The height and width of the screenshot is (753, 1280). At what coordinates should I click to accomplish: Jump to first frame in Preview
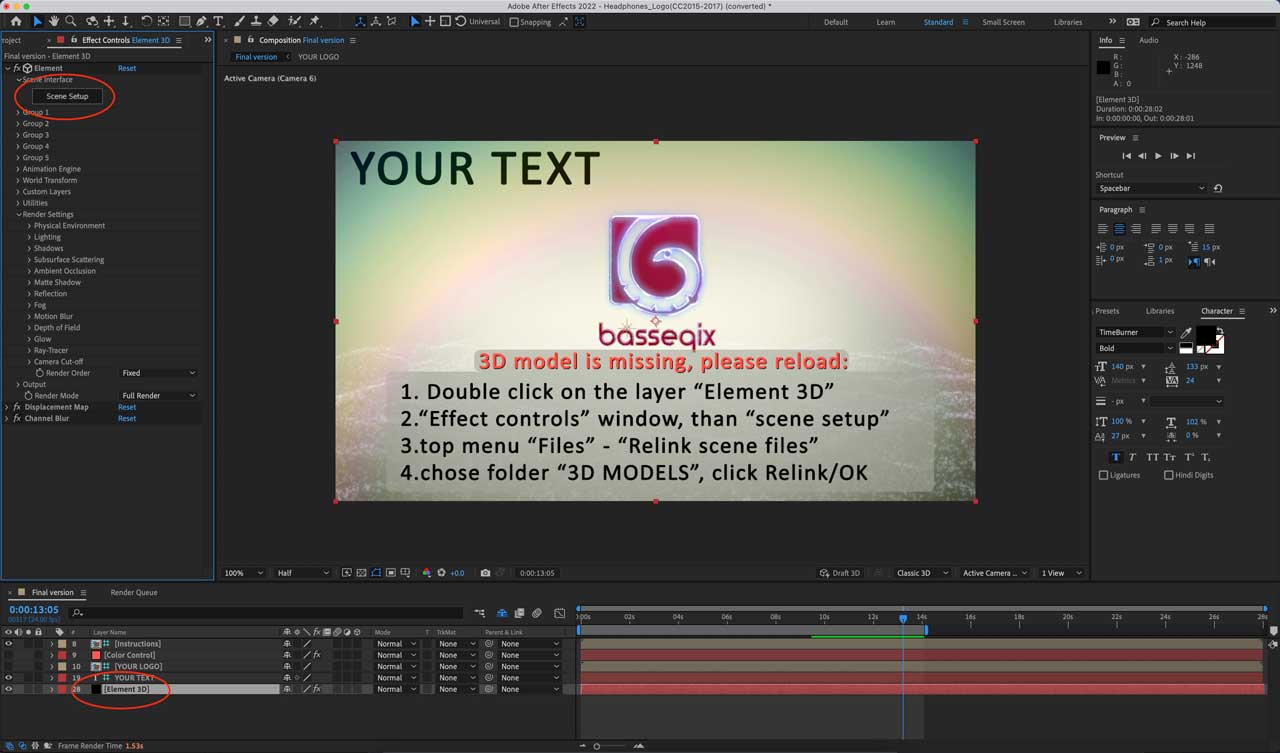[x=1126, y=156]
